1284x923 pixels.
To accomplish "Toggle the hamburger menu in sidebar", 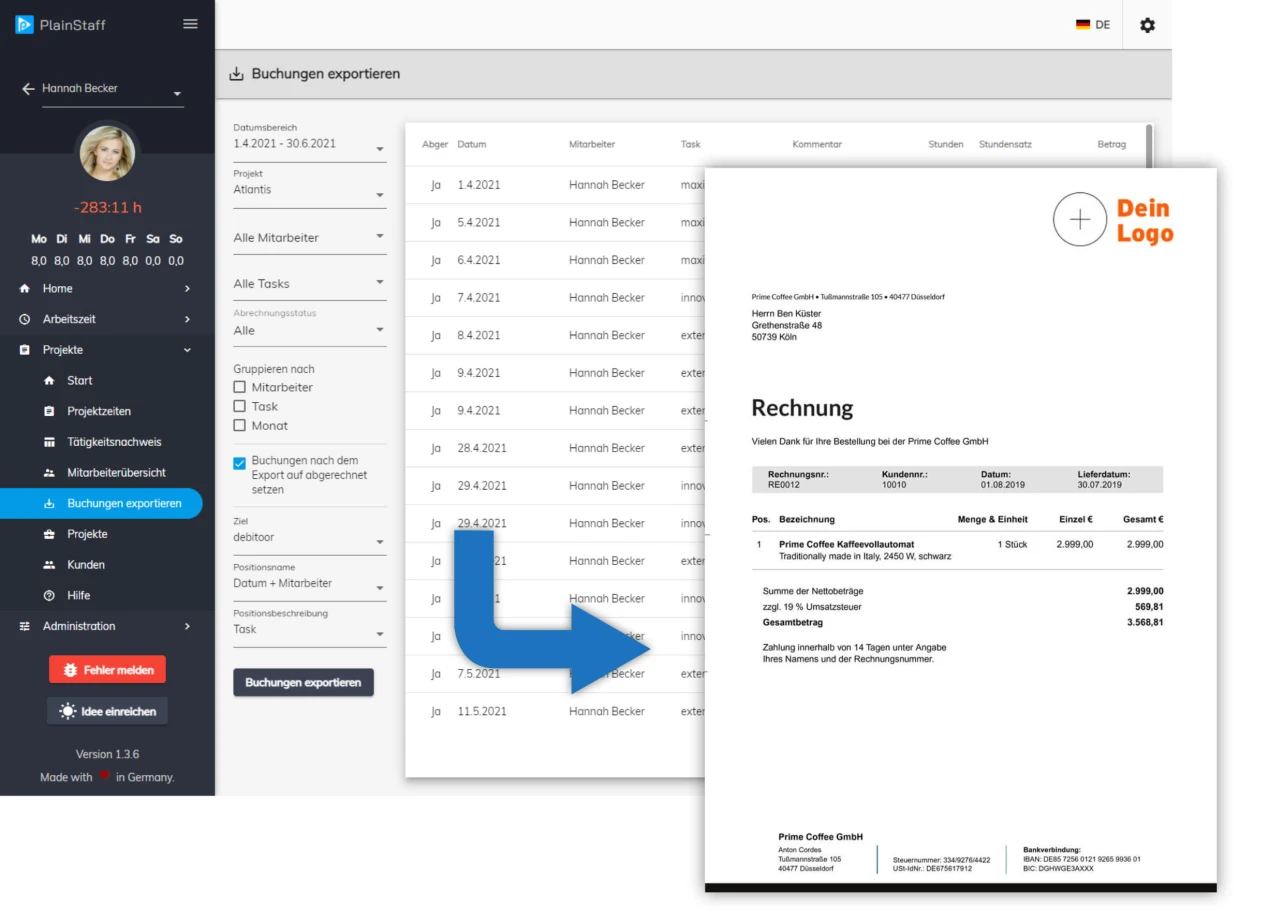I will (x=190, y=24).
